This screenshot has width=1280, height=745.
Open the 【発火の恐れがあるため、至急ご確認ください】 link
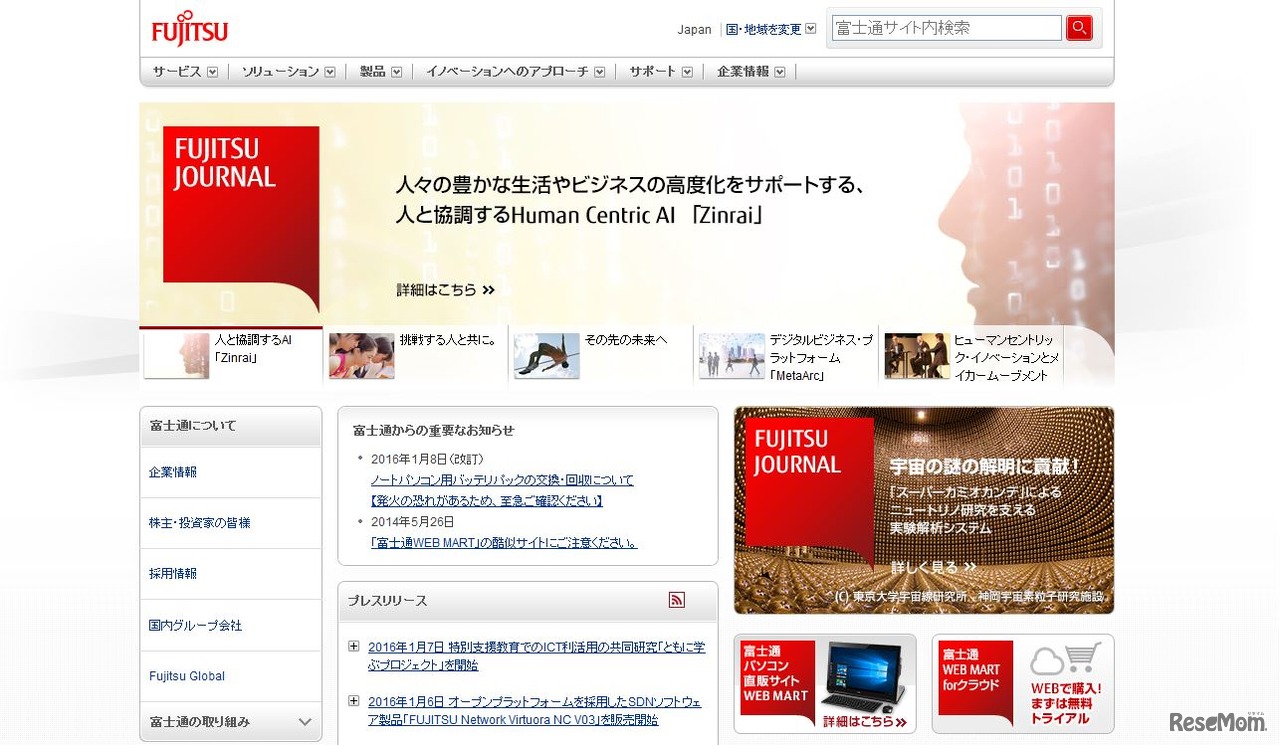point(486,500)
